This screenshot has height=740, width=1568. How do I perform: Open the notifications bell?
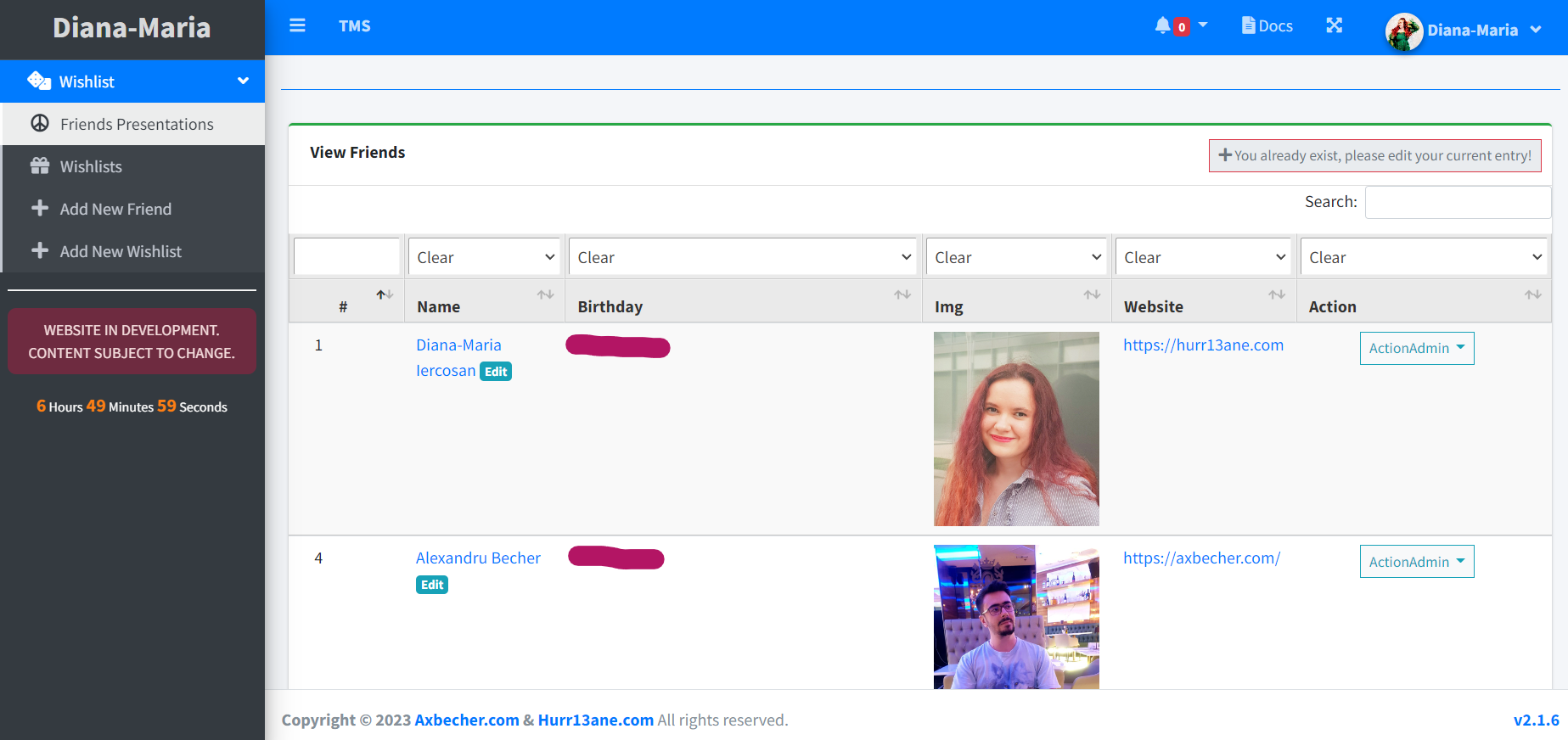pos(1163,25)
